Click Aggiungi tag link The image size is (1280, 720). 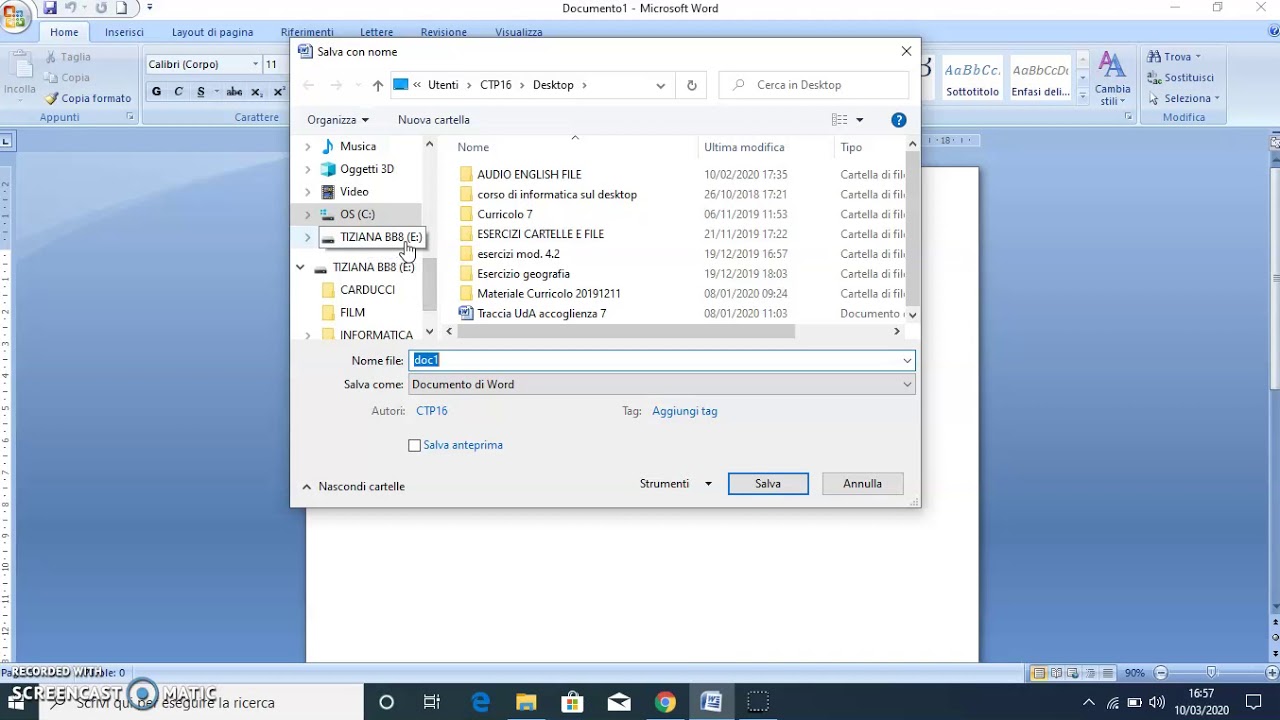click(x=685, y=411)
